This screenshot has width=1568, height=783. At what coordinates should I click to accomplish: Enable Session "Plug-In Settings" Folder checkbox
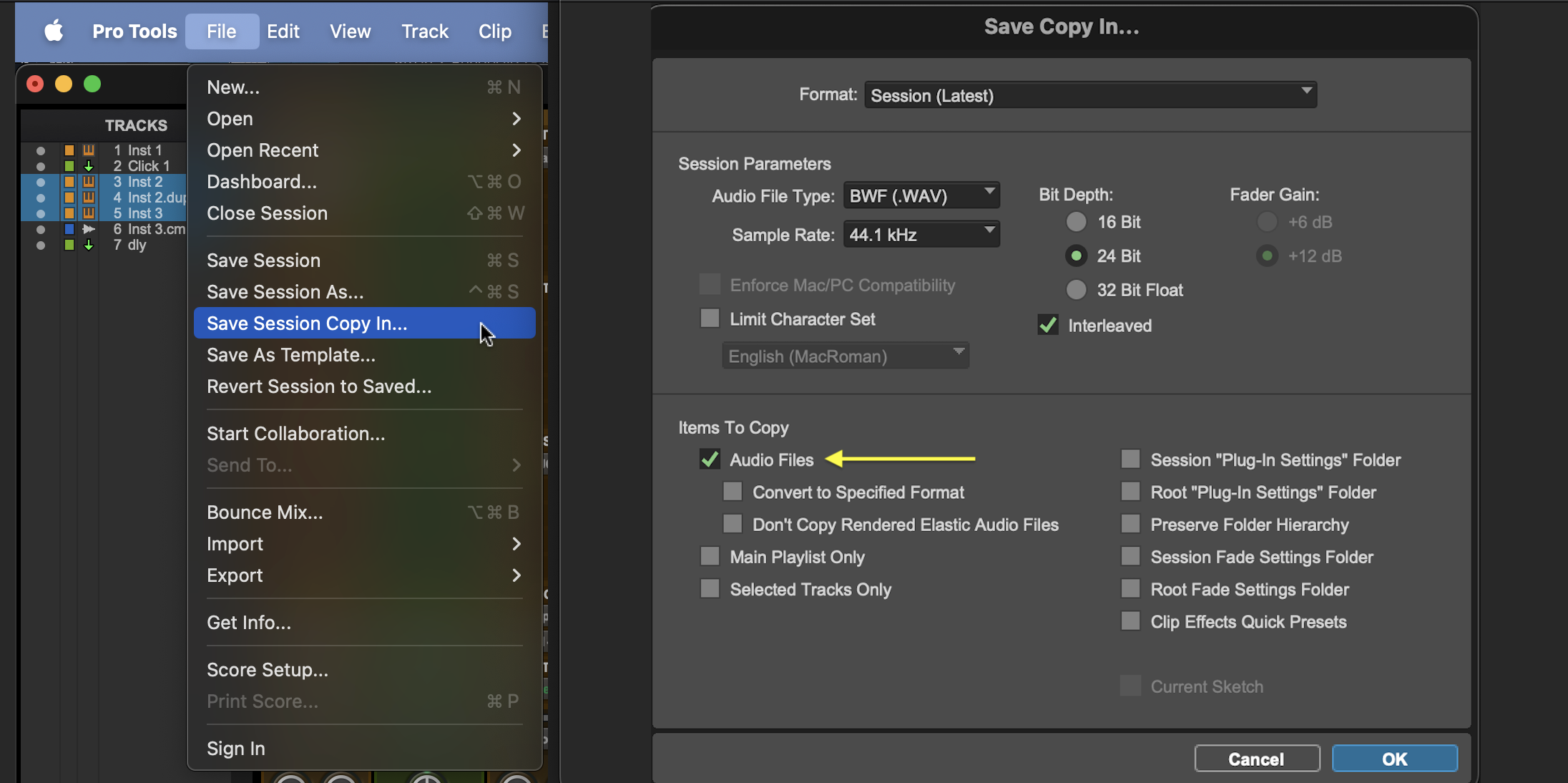(x=1130, y=459)
